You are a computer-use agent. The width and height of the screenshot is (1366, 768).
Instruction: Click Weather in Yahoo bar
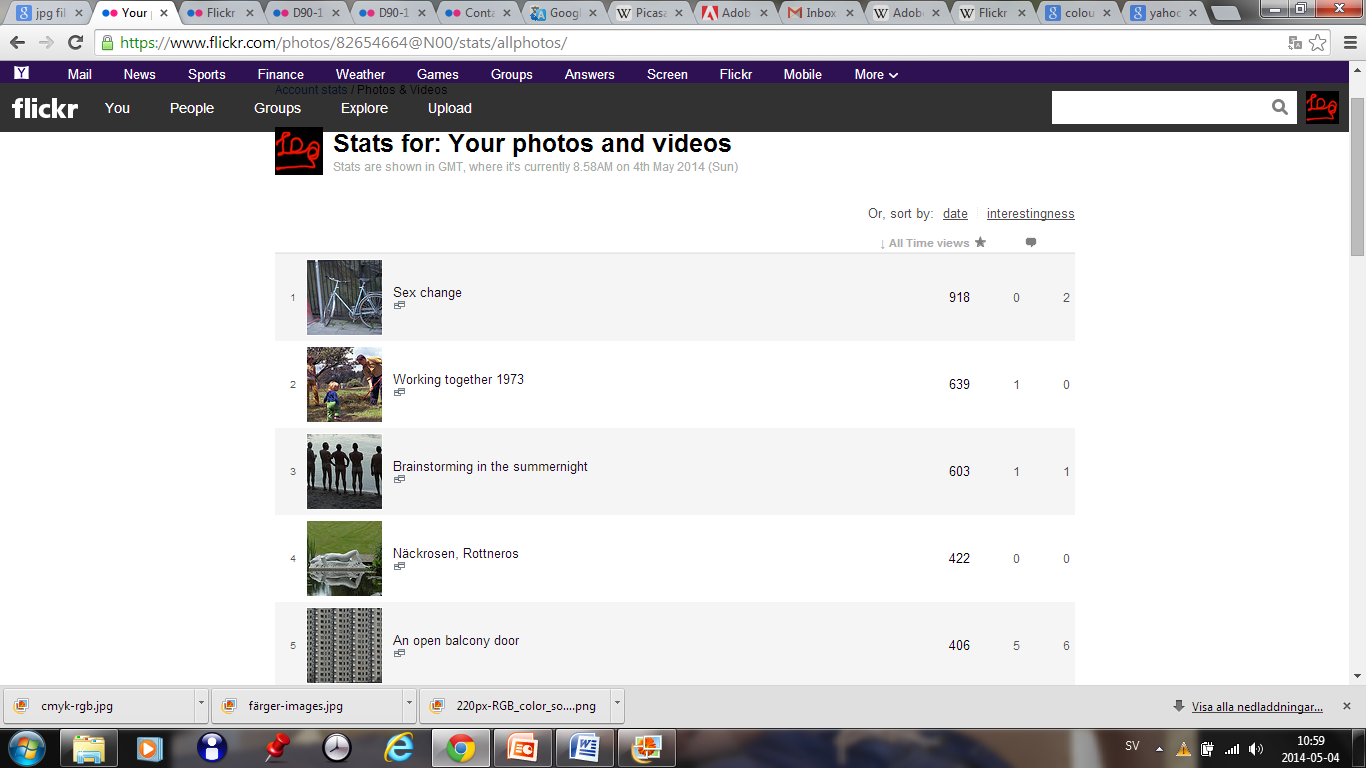tap(360, 74)
